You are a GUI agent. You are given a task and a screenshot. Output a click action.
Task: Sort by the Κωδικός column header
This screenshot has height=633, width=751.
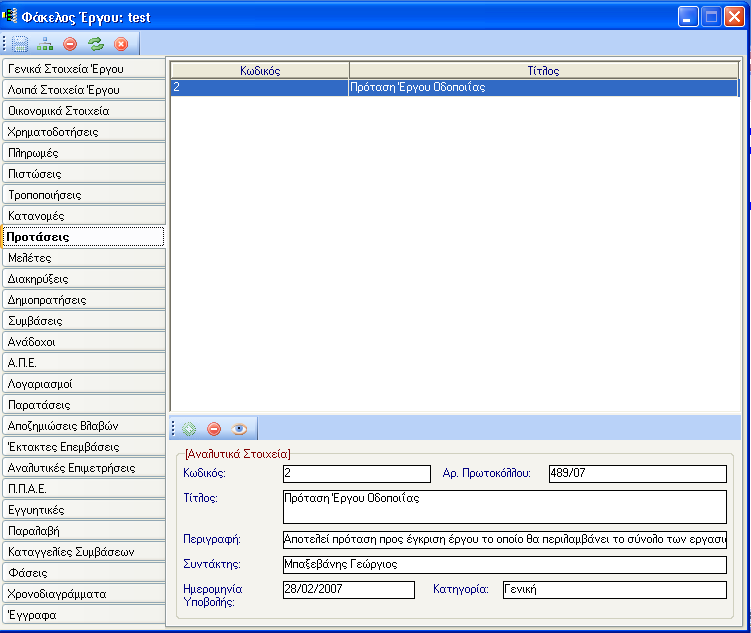click(x=260, y=70)
